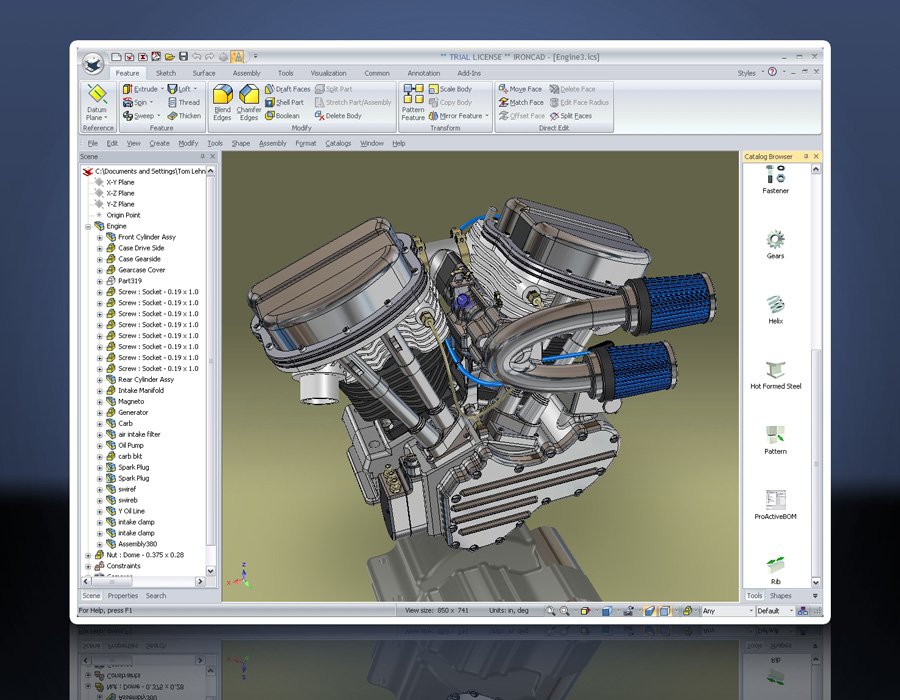Pin the Scene panel with pushpin
Image resolution: width=900 pixels, height=700 pixels.
coord(202,157)
